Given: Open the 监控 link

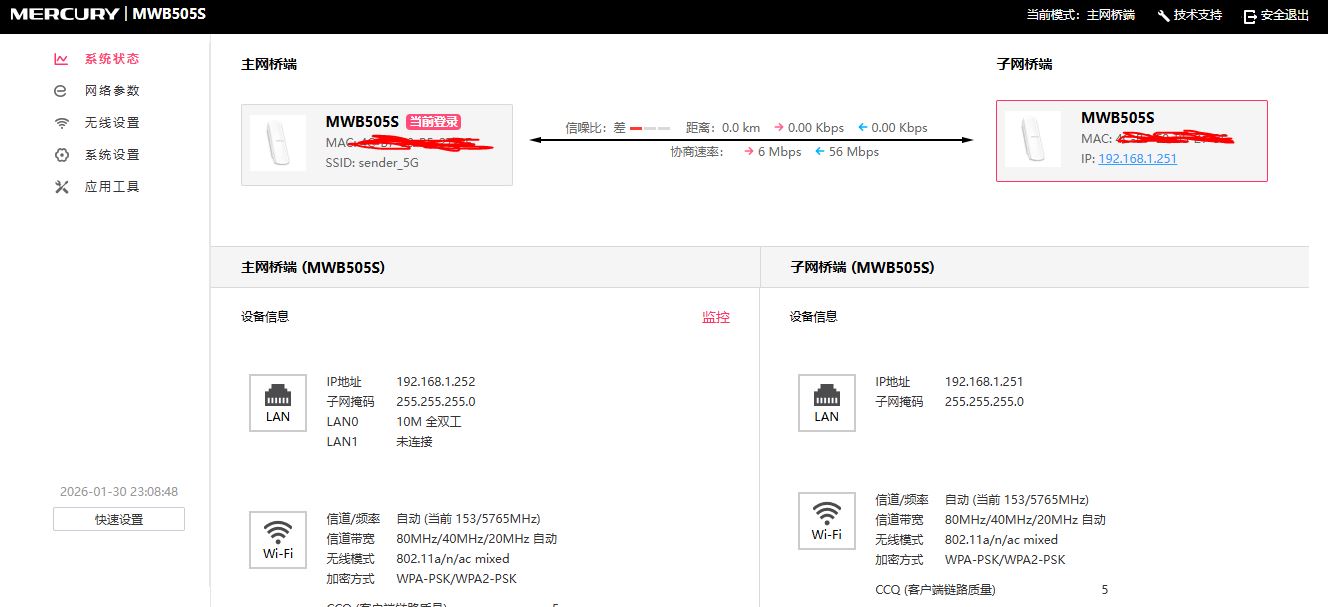Looking at the screenshot, I should pyautogui.click(x=716, y=317).
